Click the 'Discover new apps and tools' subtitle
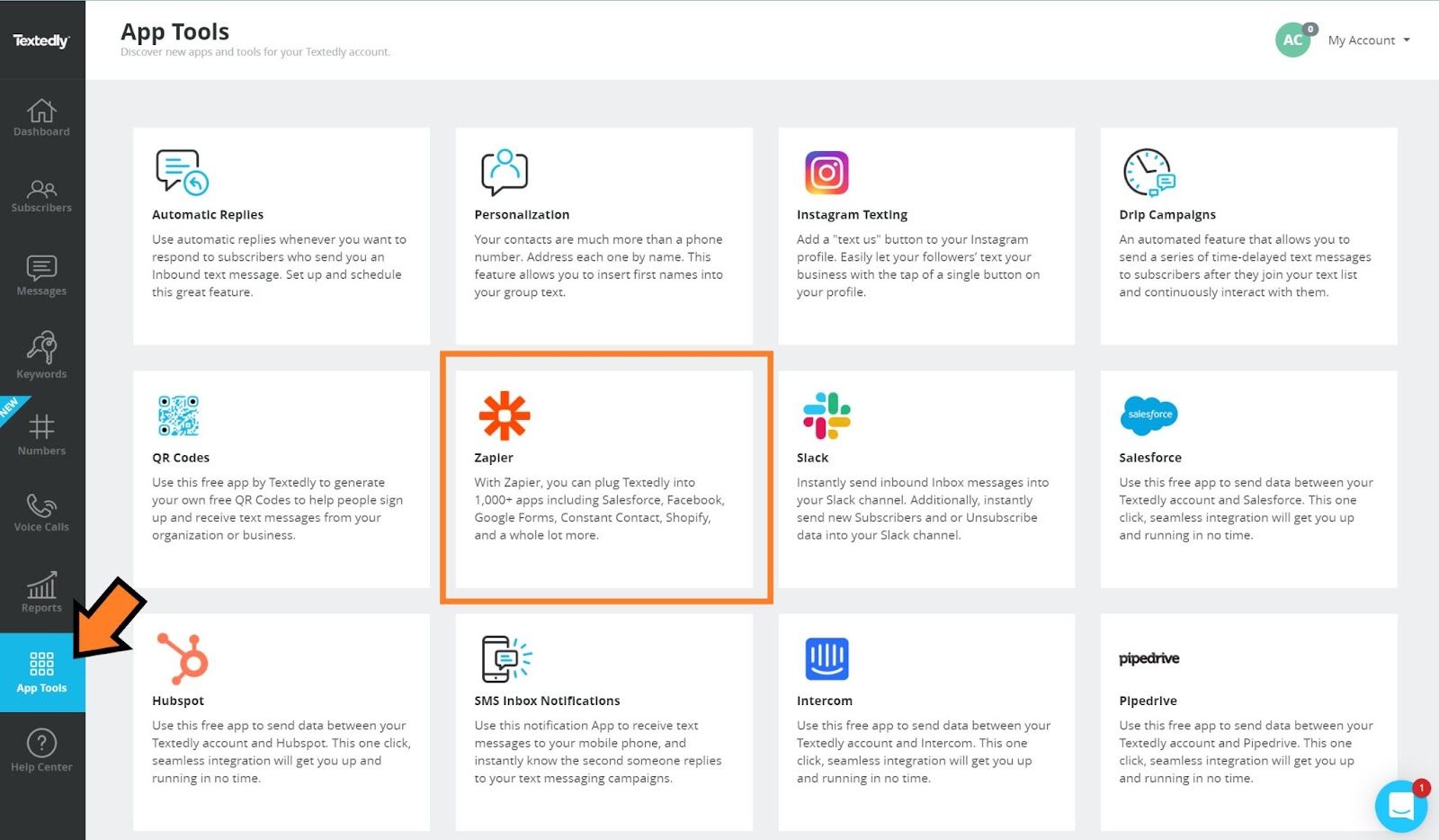Image resolution: width=1439 pixels, height=840 pixels. [255, 52]
